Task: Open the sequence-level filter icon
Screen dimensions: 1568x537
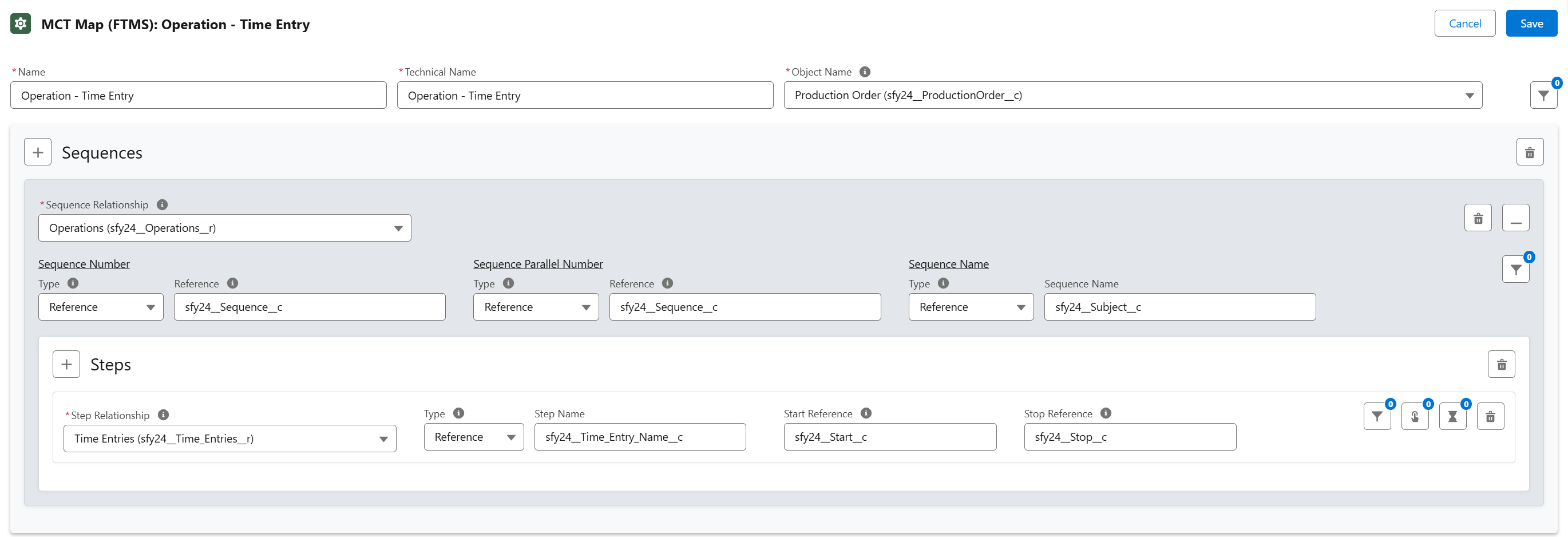Action: [x=1515, y=270]
